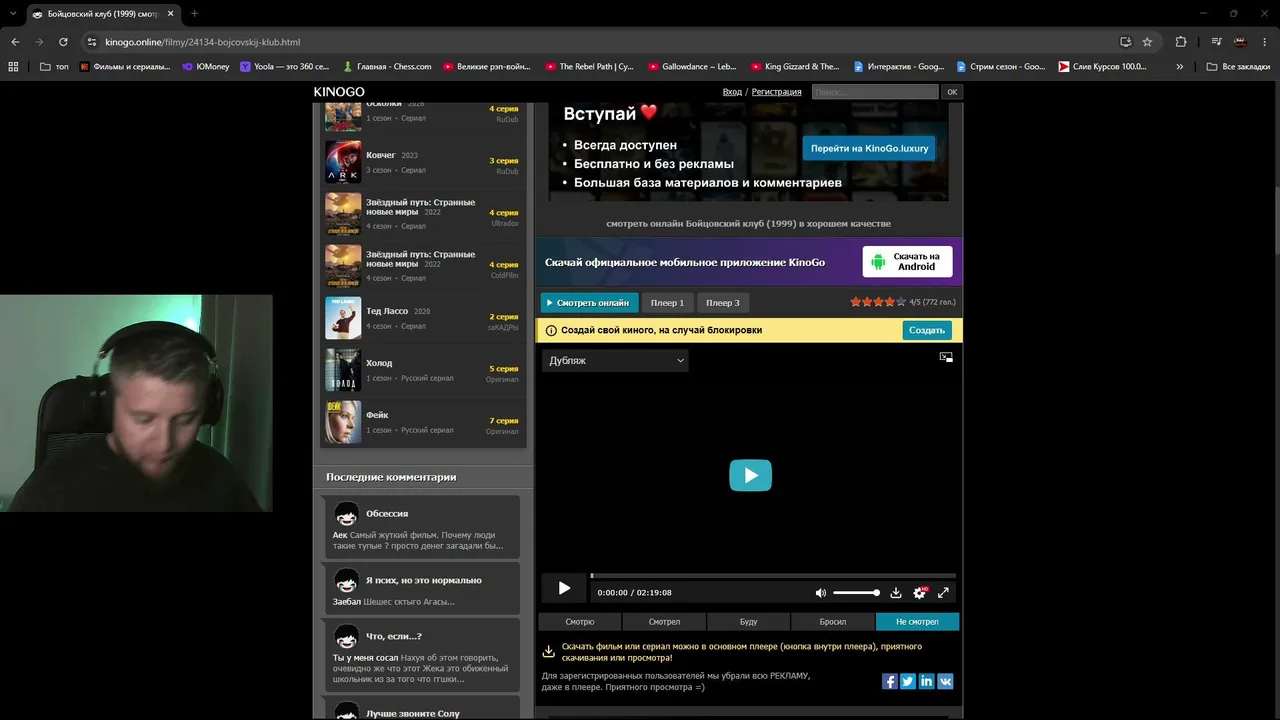The width and height of the screenshot is (1280, 720).
Task: Share on LinkedIn icon
Action: click(926, 681)
